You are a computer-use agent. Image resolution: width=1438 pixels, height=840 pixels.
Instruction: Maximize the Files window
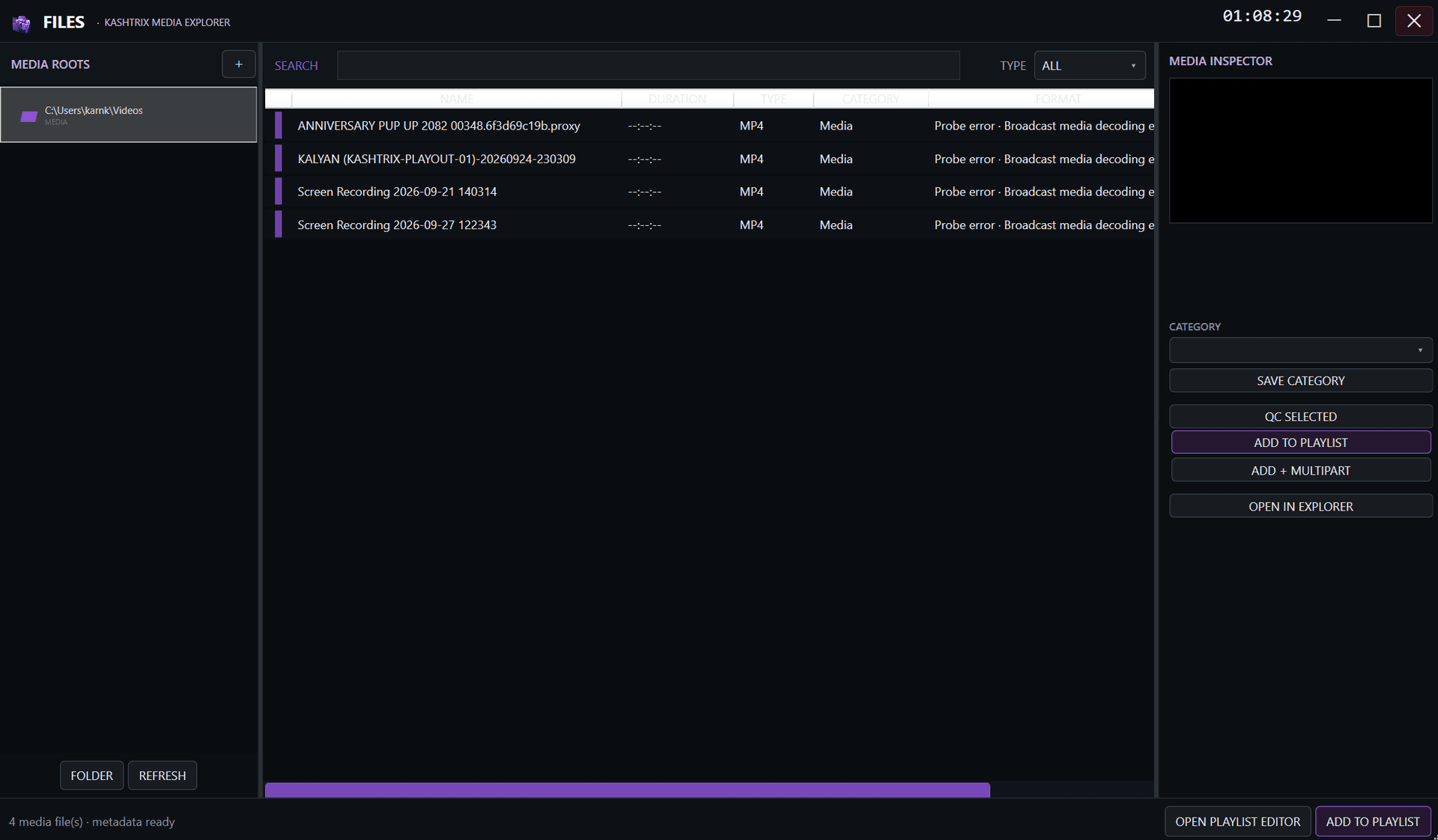coord(1374,21)
